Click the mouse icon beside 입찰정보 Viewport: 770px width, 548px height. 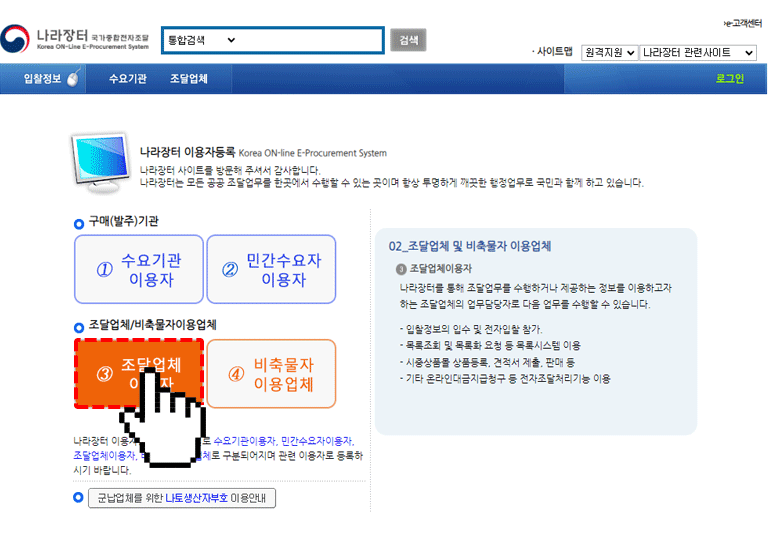click(x=73, y=78)
